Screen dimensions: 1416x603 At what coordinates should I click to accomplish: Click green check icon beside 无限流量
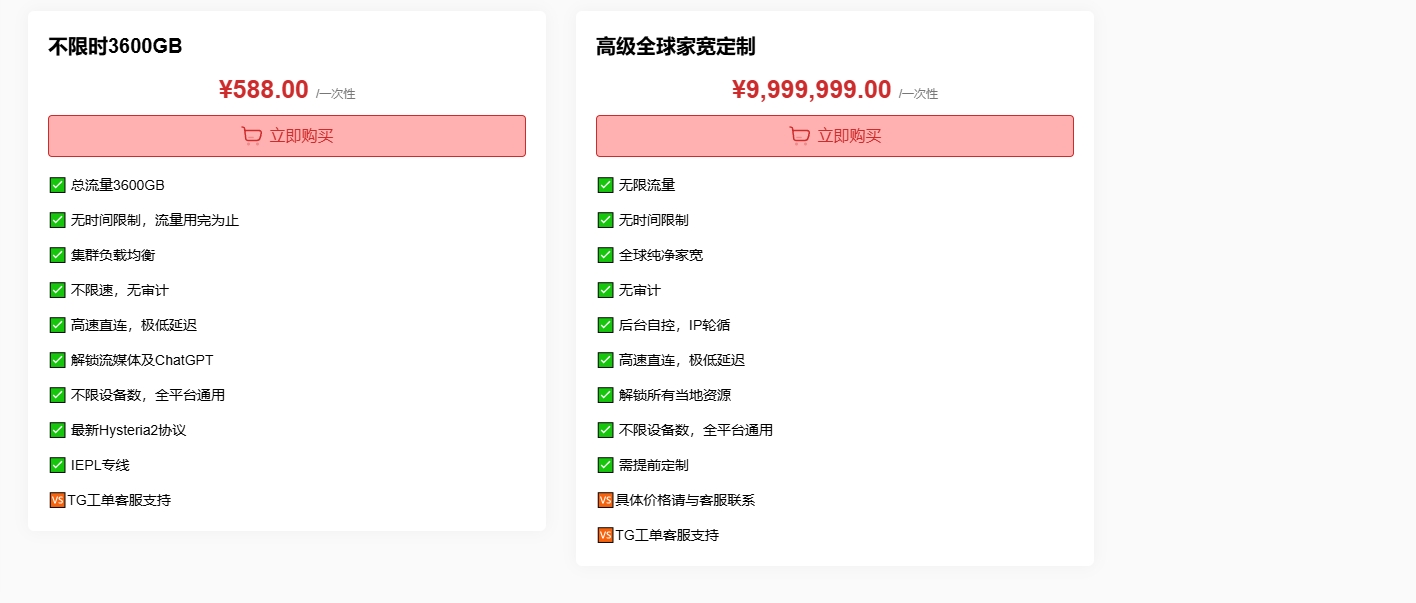606,185
